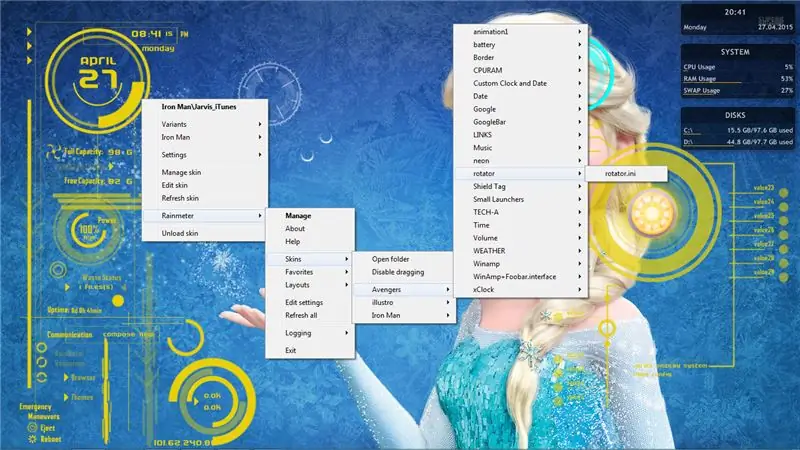Choose Refresh all
Viewport: 800px width, 450px height.
[x=310, y=315]
